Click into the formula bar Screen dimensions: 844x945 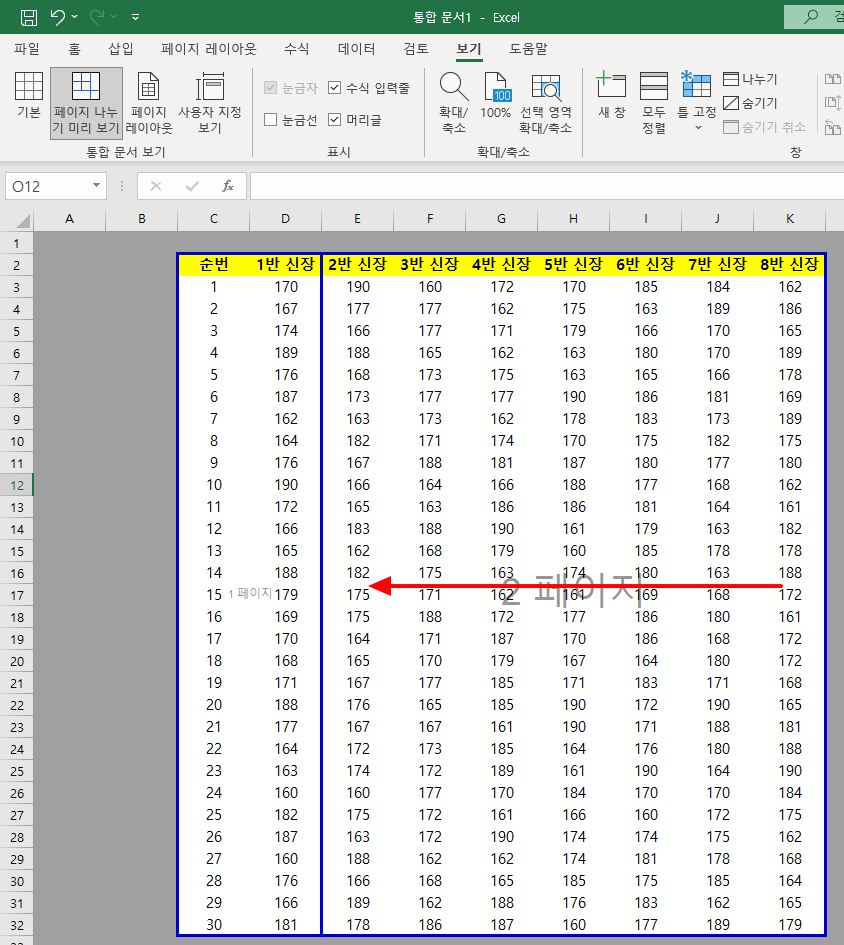(x=546, y=186)
